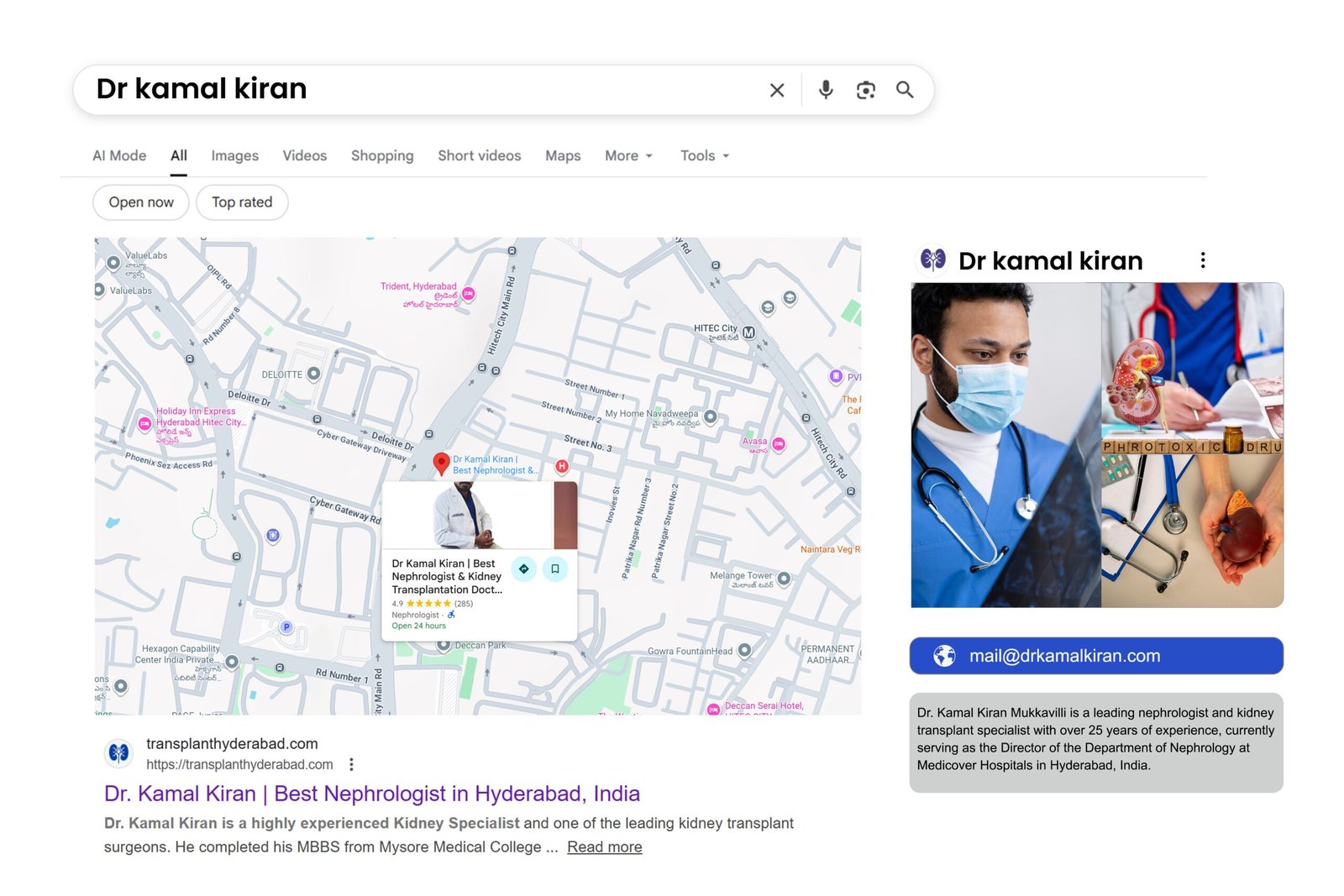Click the directions icon on the map card
The height and width of the screenshot is (896, 1344).
coord(523,569)
